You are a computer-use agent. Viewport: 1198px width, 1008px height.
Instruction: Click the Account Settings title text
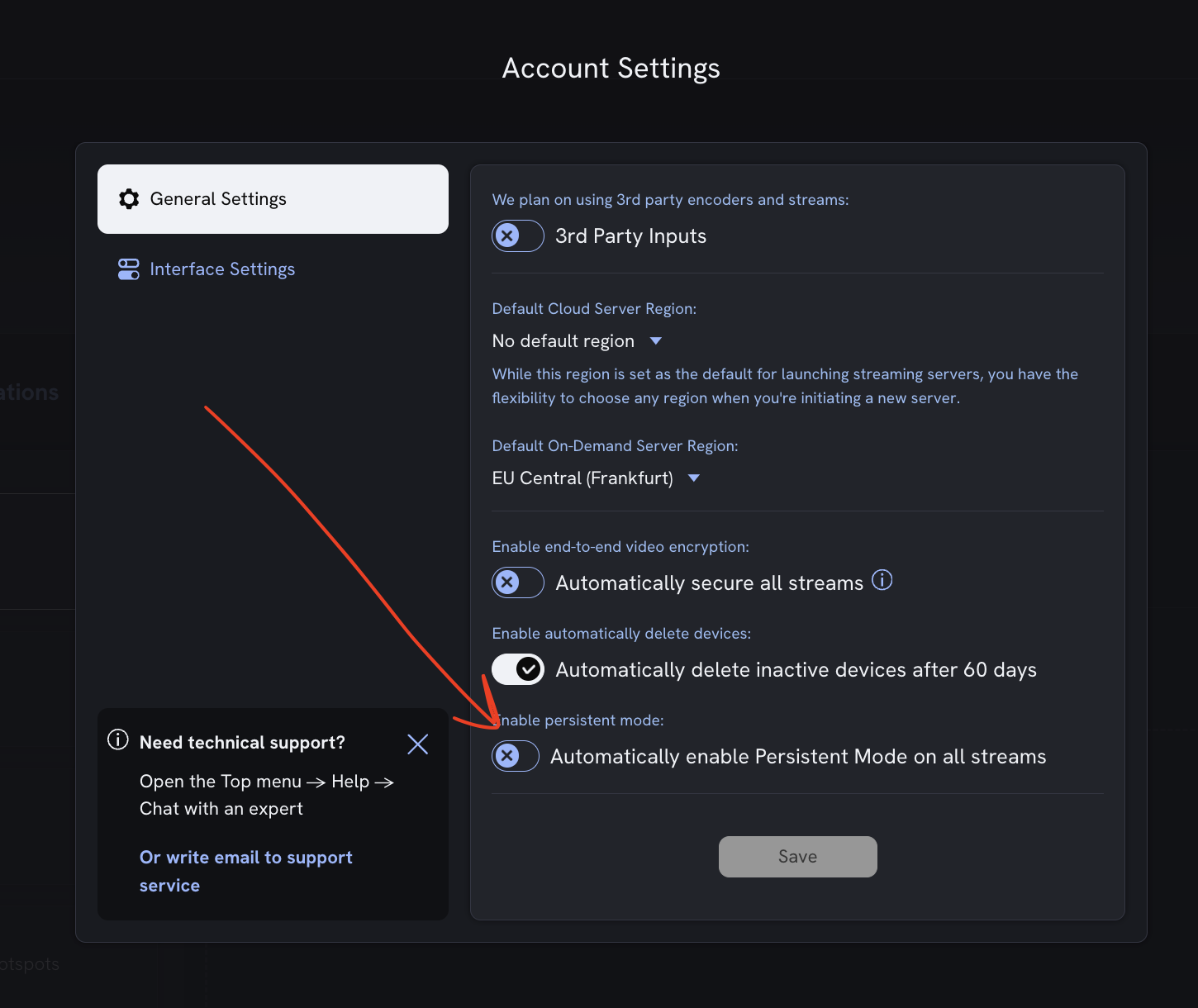pyautogui.click(x=611, y=68)
